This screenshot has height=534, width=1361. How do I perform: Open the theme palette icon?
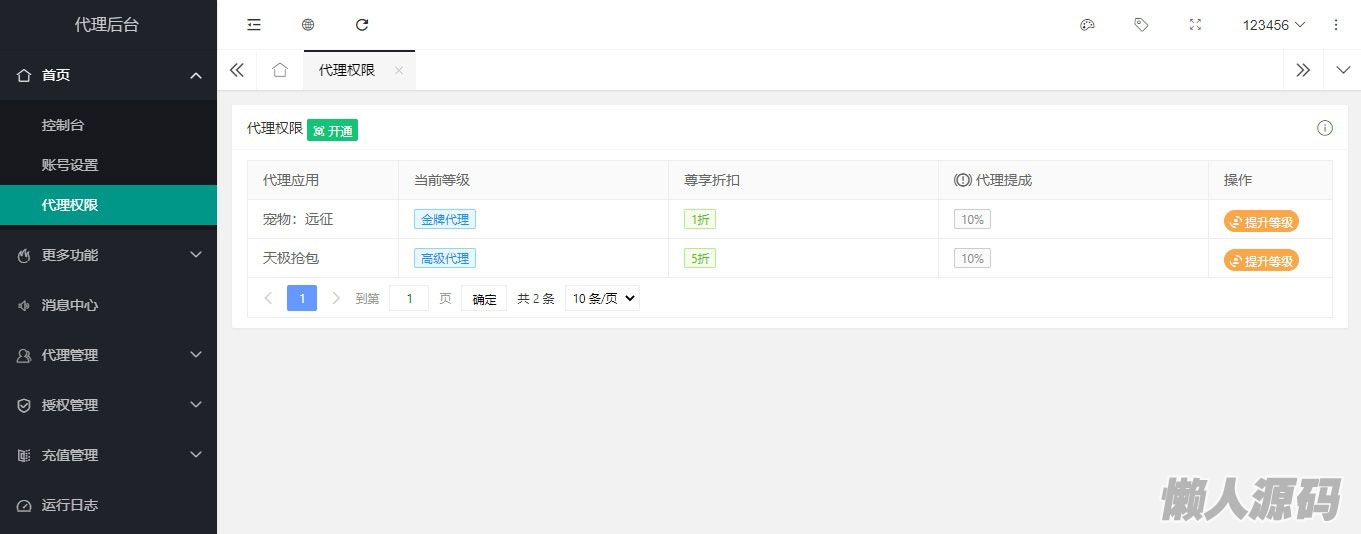tap(1088, 25)
